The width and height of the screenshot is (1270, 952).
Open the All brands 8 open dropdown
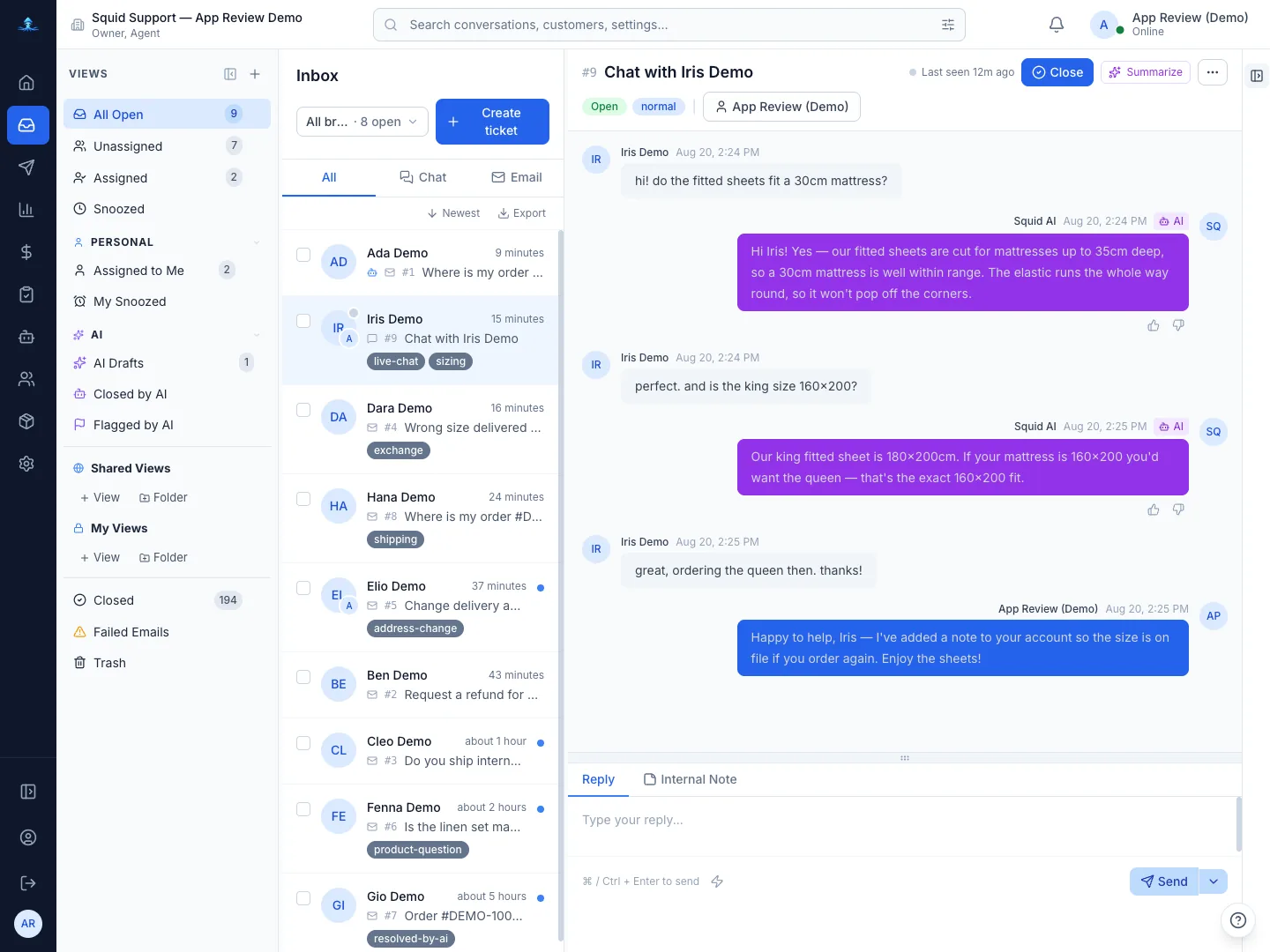[x=362, y=122]
